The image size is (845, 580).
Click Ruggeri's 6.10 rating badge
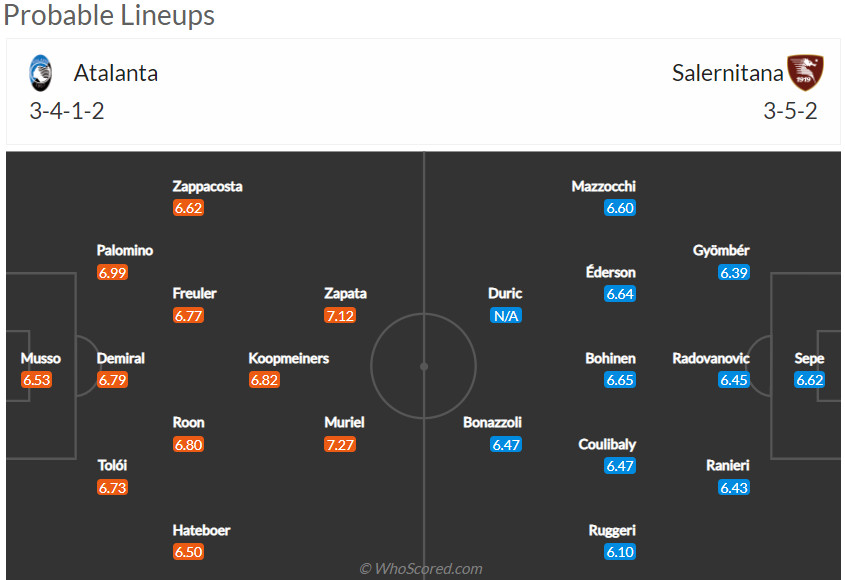620,552
